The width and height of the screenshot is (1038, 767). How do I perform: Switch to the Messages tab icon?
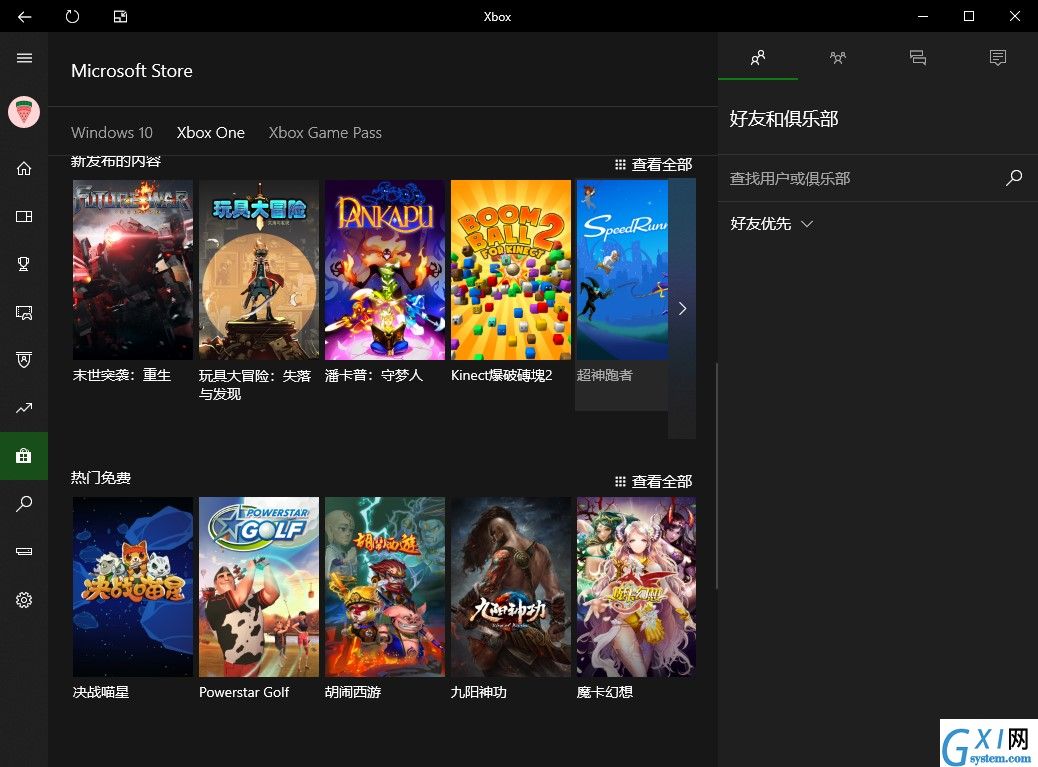tap(918, 58)
